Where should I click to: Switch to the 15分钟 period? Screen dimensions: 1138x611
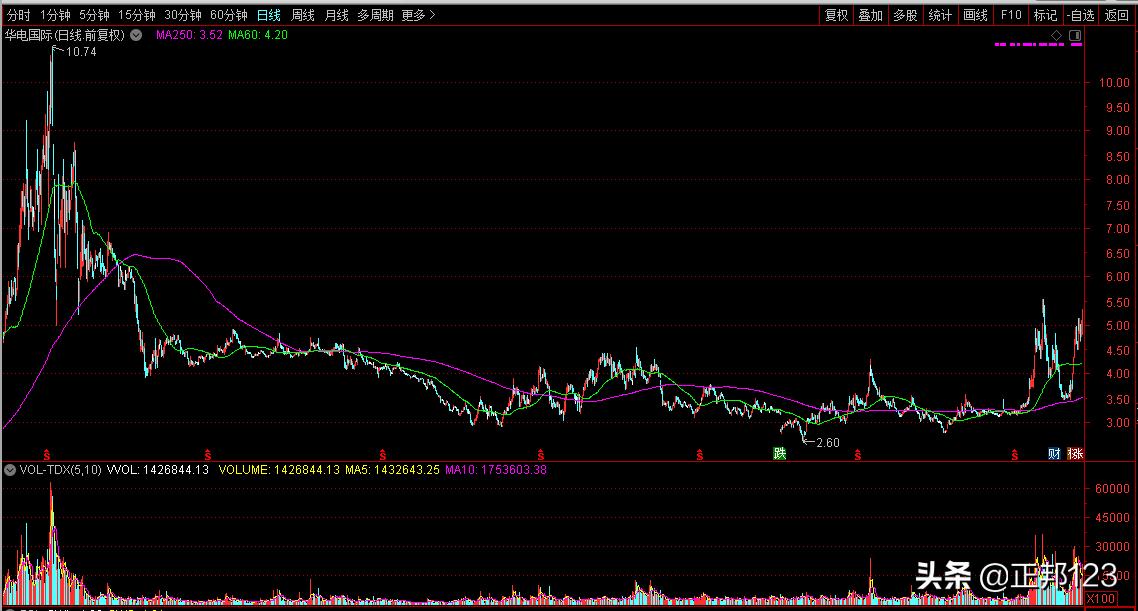137,15
